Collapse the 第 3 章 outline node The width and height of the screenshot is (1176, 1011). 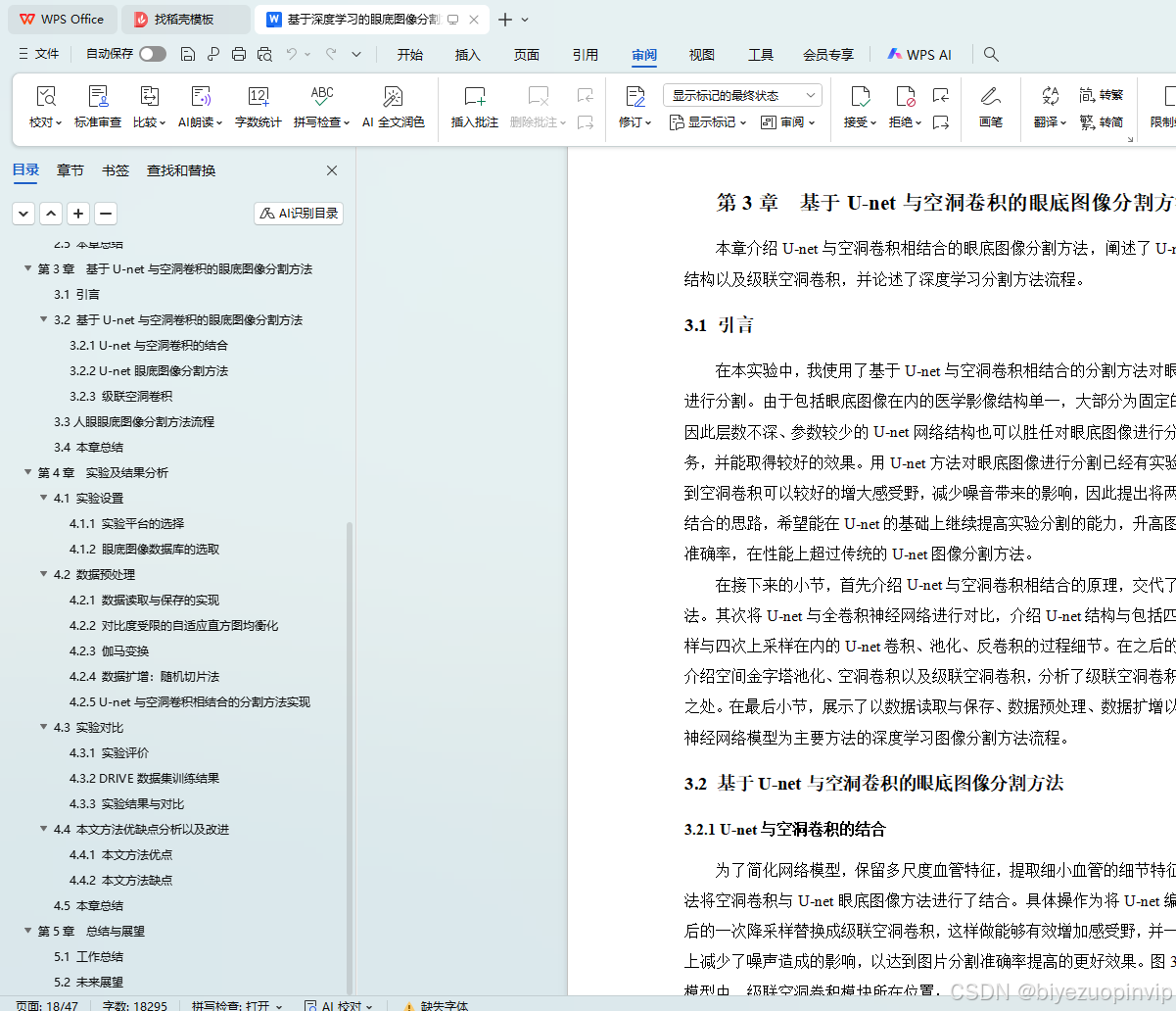28,268
